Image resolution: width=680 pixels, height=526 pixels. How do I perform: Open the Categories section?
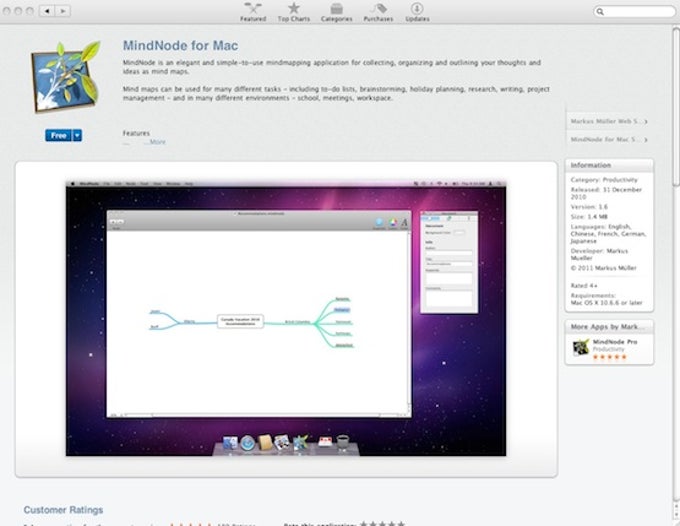337,12
